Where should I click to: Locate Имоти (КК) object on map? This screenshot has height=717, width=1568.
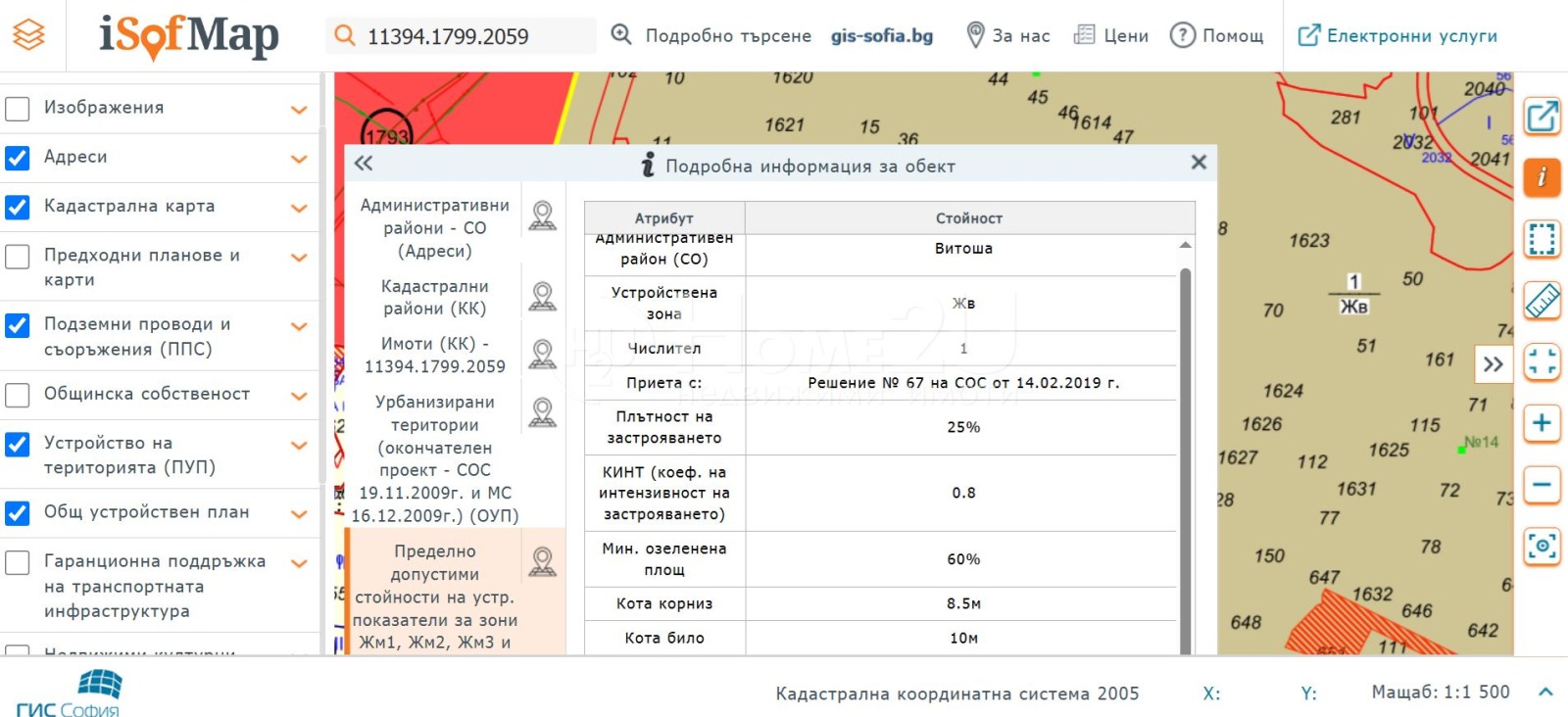pyautogui.click(x=542, y=354)
